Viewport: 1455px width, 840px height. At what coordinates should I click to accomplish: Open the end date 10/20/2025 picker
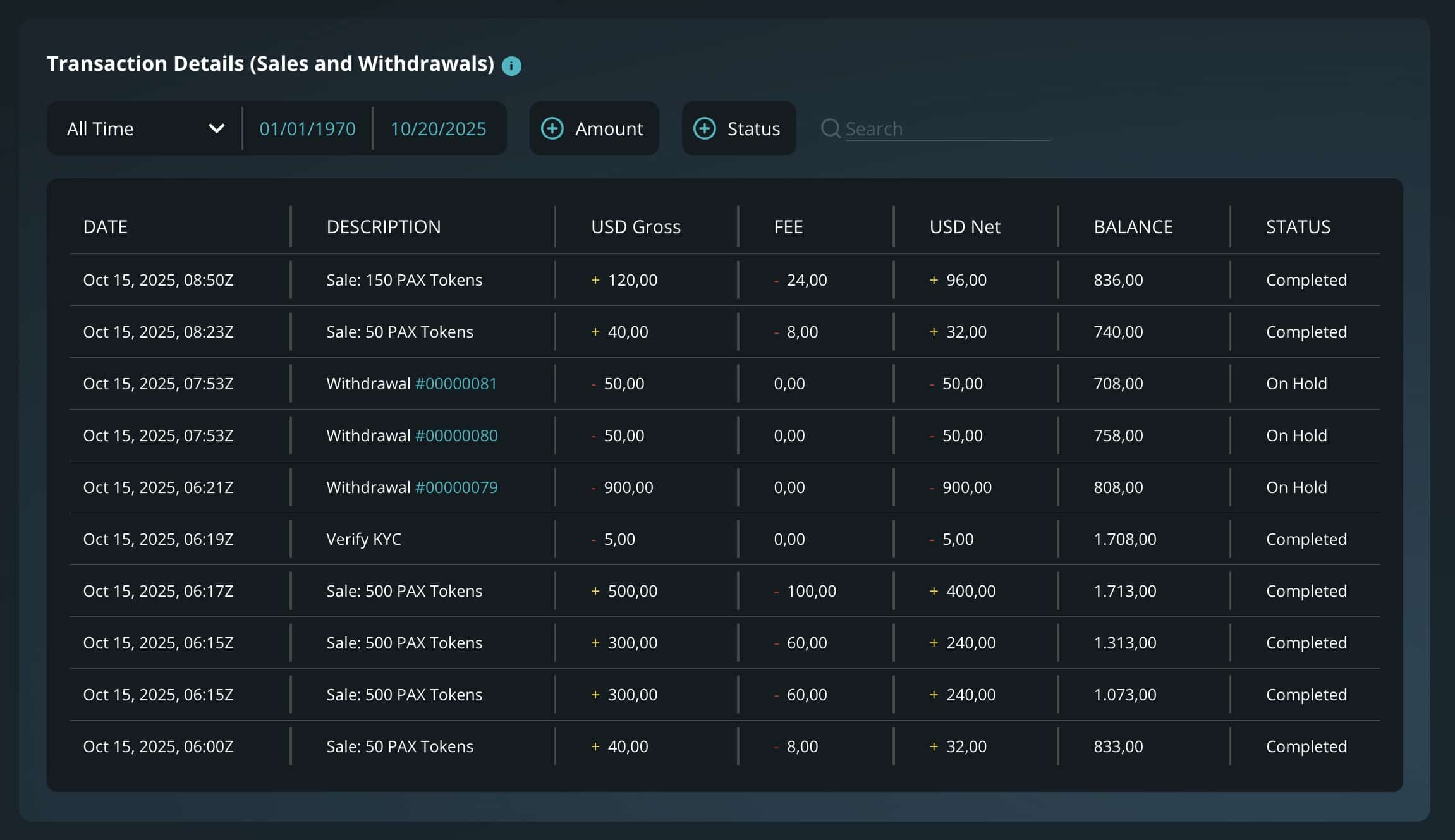coord(438,128)
